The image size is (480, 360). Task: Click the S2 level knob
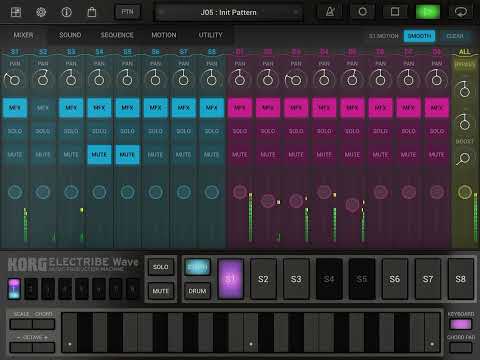click(43, 192)
